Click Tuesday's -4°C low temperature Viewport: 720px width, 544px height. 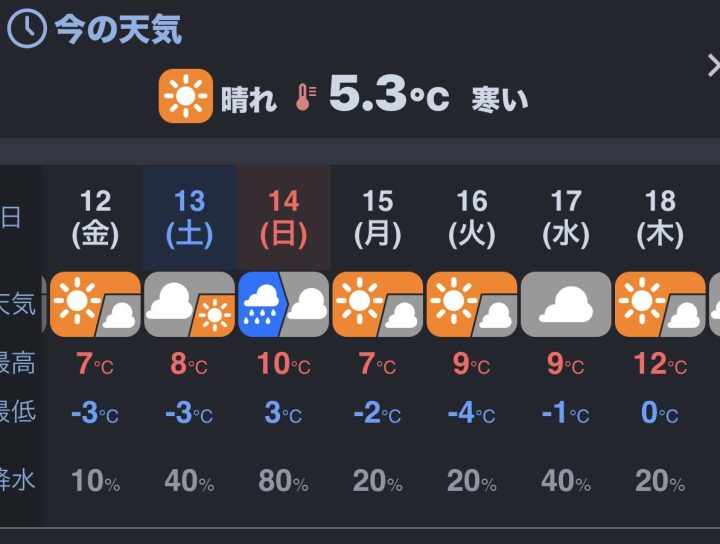pyautogui.click(x=471, y=411)
